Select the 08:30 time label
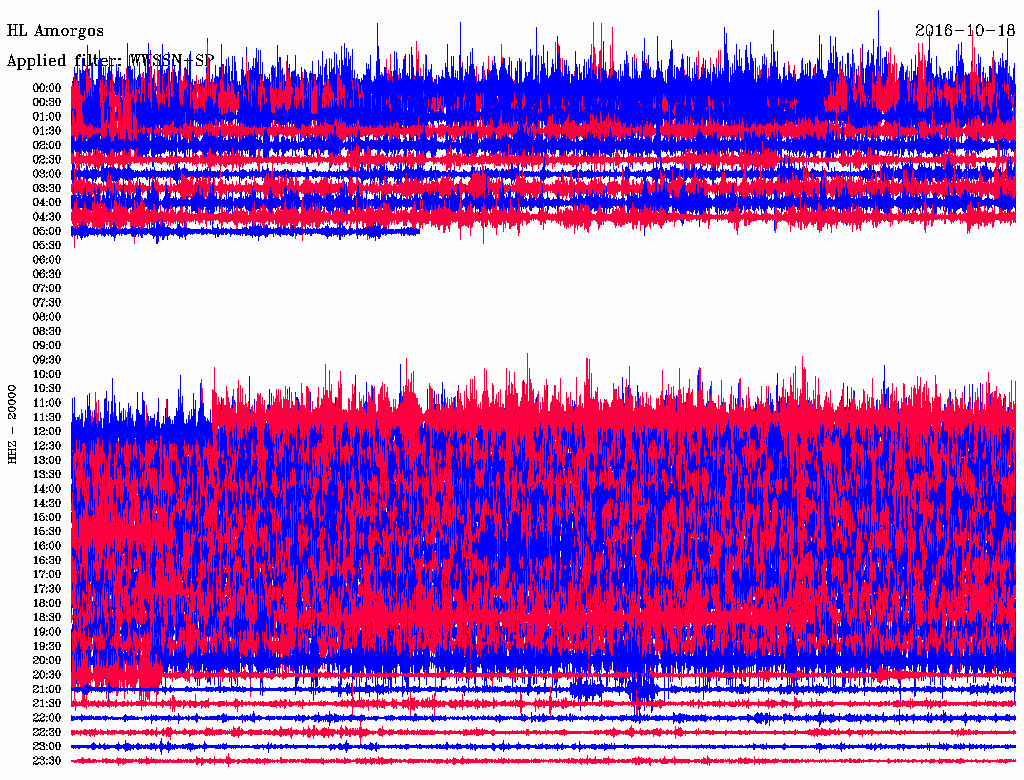The image size is (1024, 780). click(47, 331)
